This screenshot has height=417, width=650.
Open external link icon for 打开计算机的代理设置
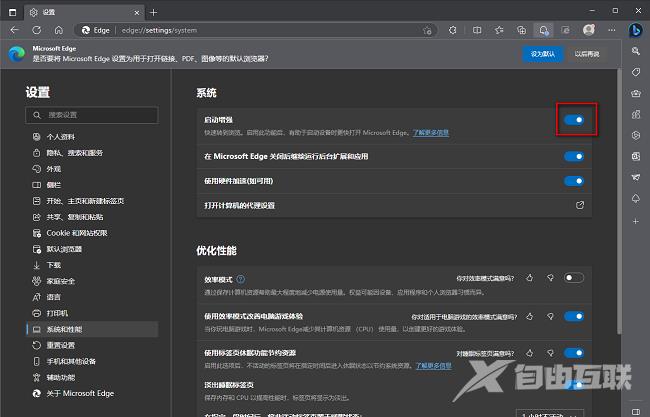580,205
